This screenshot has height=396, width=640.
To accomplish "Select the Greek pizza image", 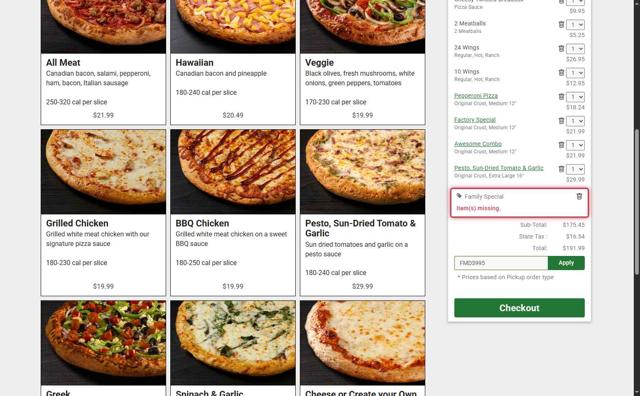I will [103, 343].
